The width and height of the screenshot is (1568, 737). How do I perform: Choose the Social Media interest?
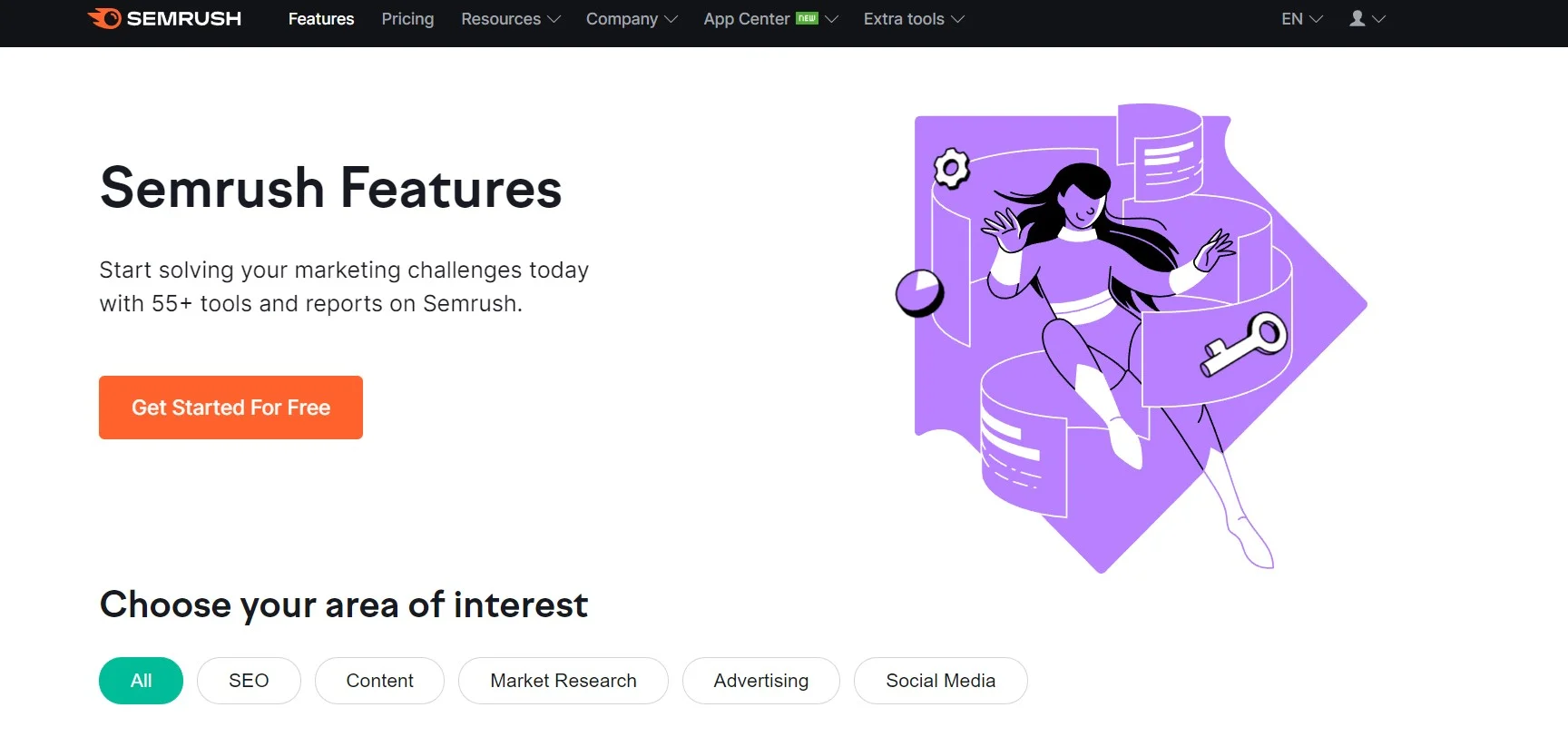tap(940, 681)
